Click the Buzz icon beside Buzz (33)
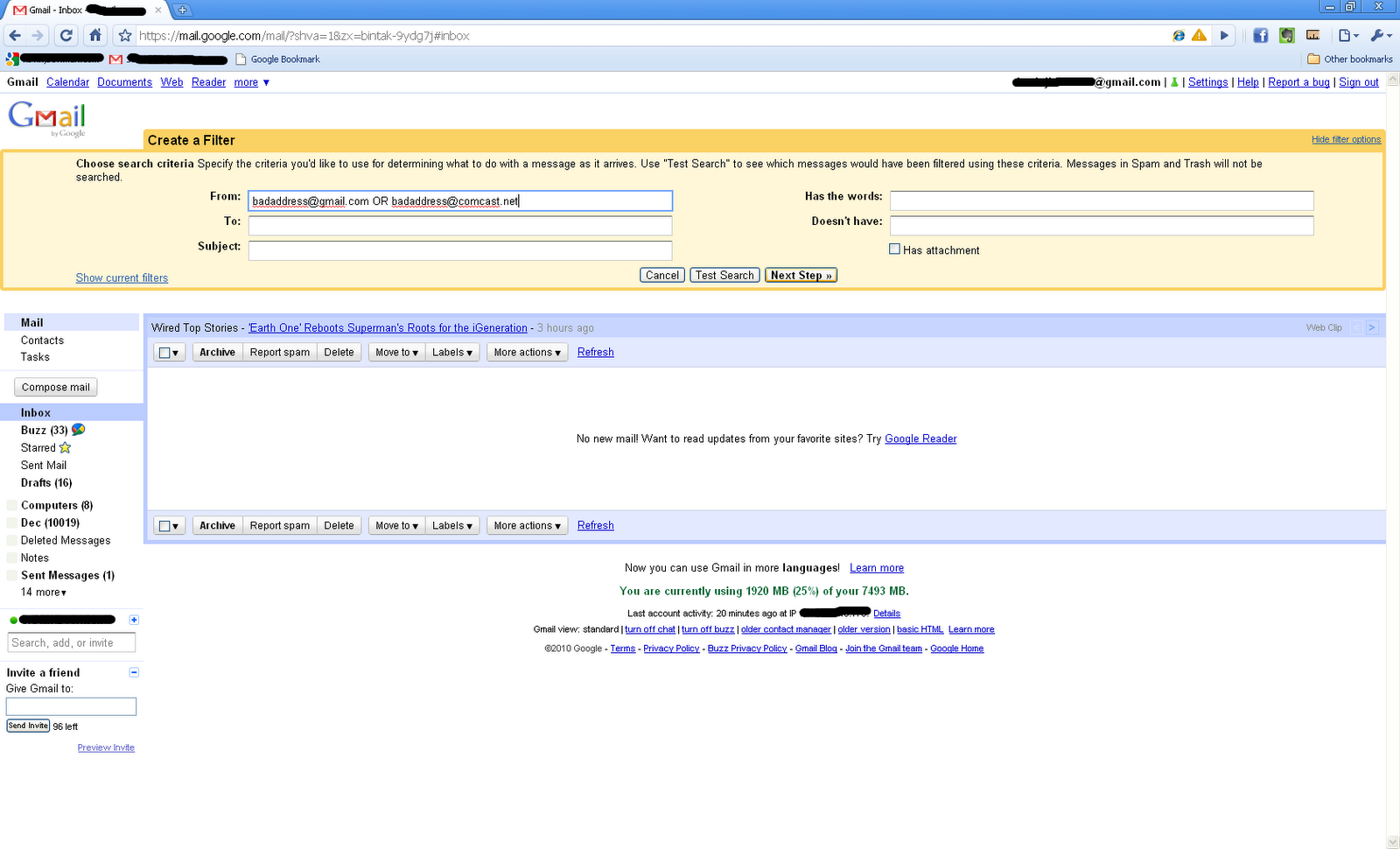Viewport: 1400px width, 849px height. (x=79, y=430)
